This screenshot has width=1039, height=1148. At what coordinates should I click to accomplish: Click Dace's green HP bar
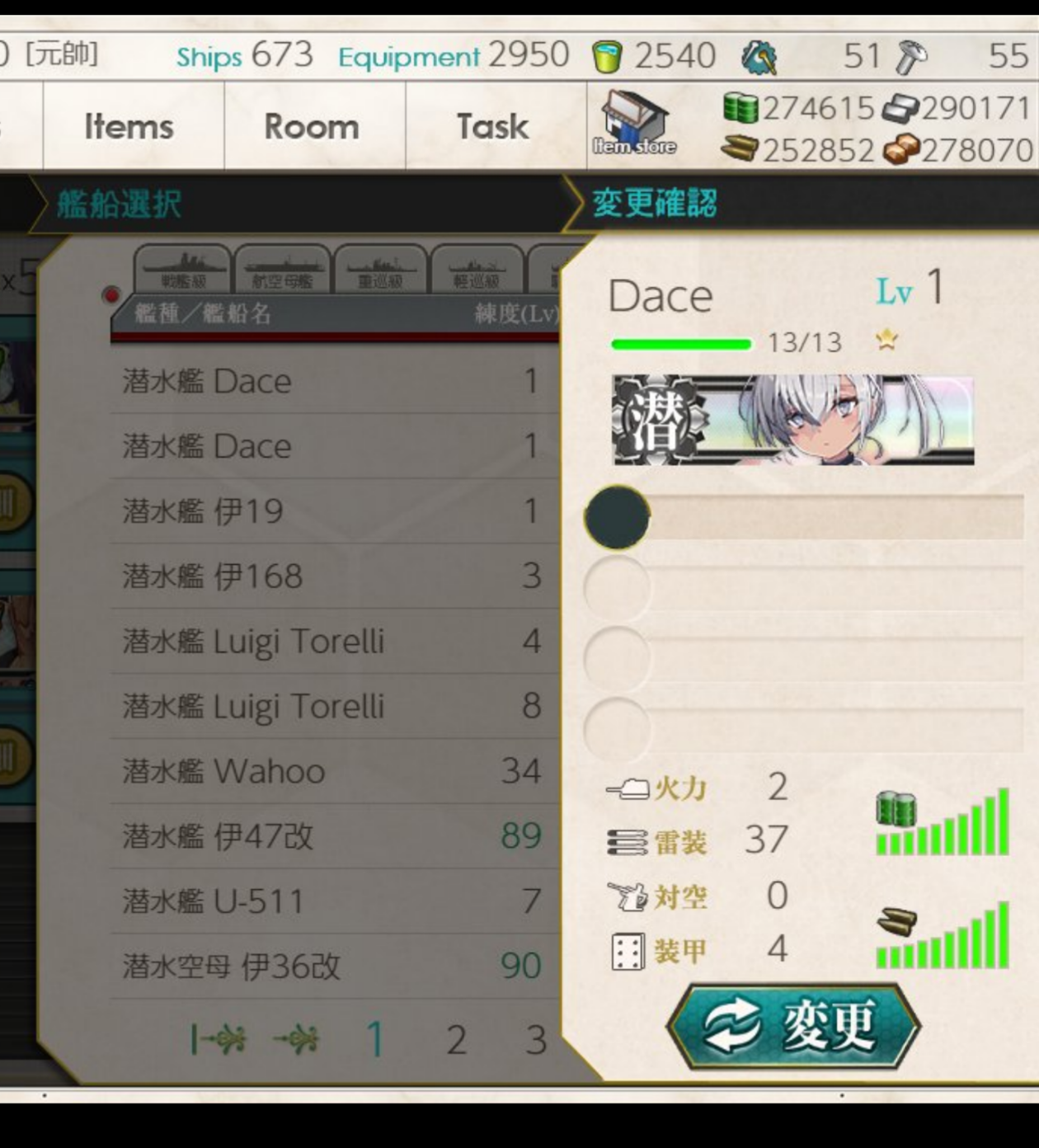point(681,344)
